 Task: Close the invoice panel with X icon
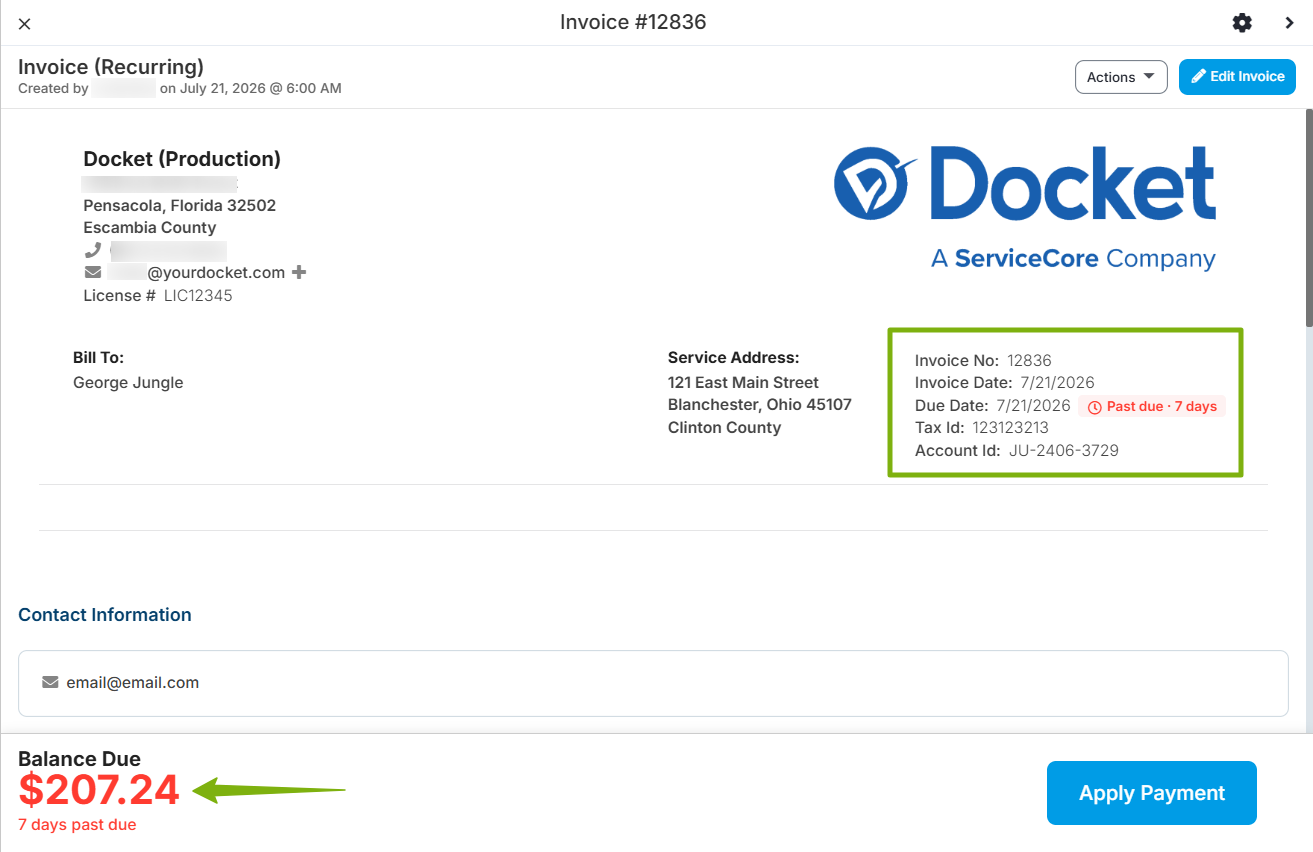[25, 24]
